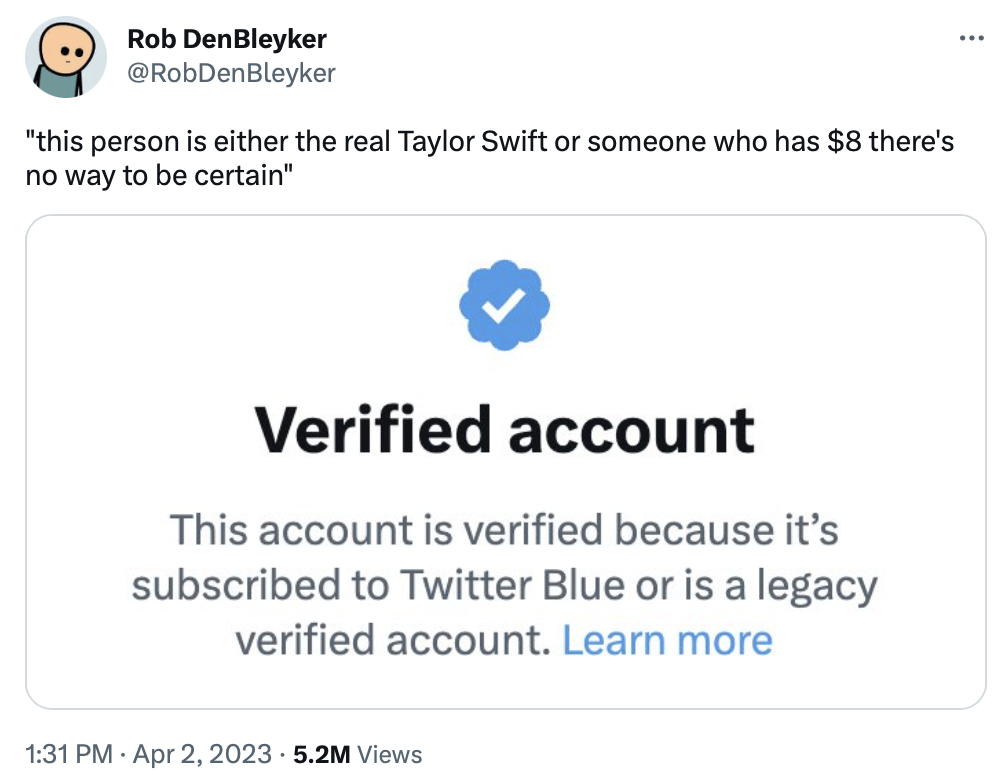Click the 5.2M view count number
This screenshot has height=780, width=1000.
[322, 754]
